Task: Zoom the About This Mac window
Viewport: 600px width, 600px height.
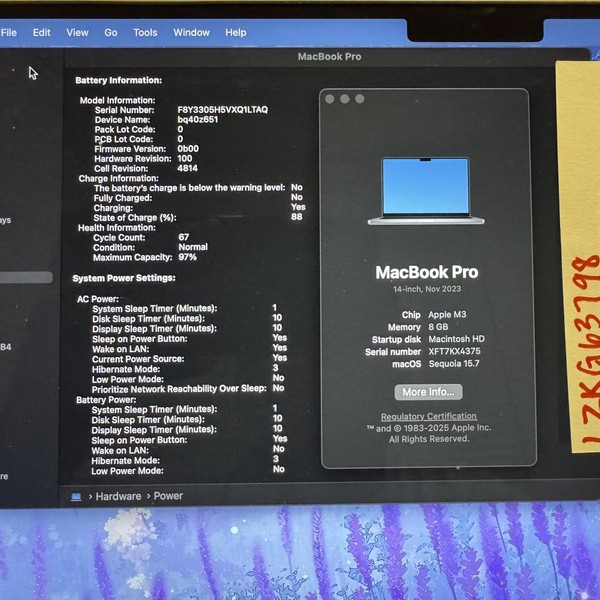Action: pyautogui.click(x=360, y=99)
